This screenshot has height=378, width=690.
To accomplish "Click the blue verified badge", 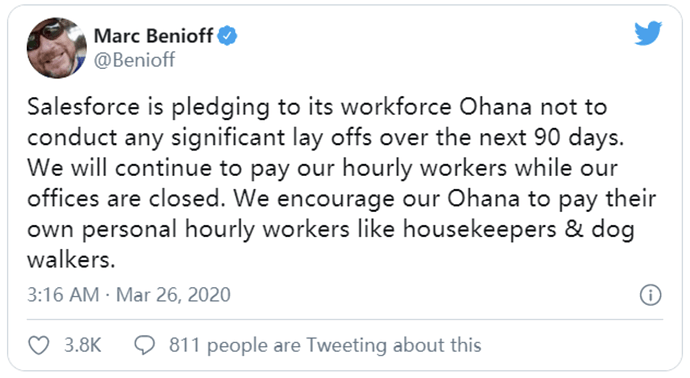I will [x=228, y=36].
